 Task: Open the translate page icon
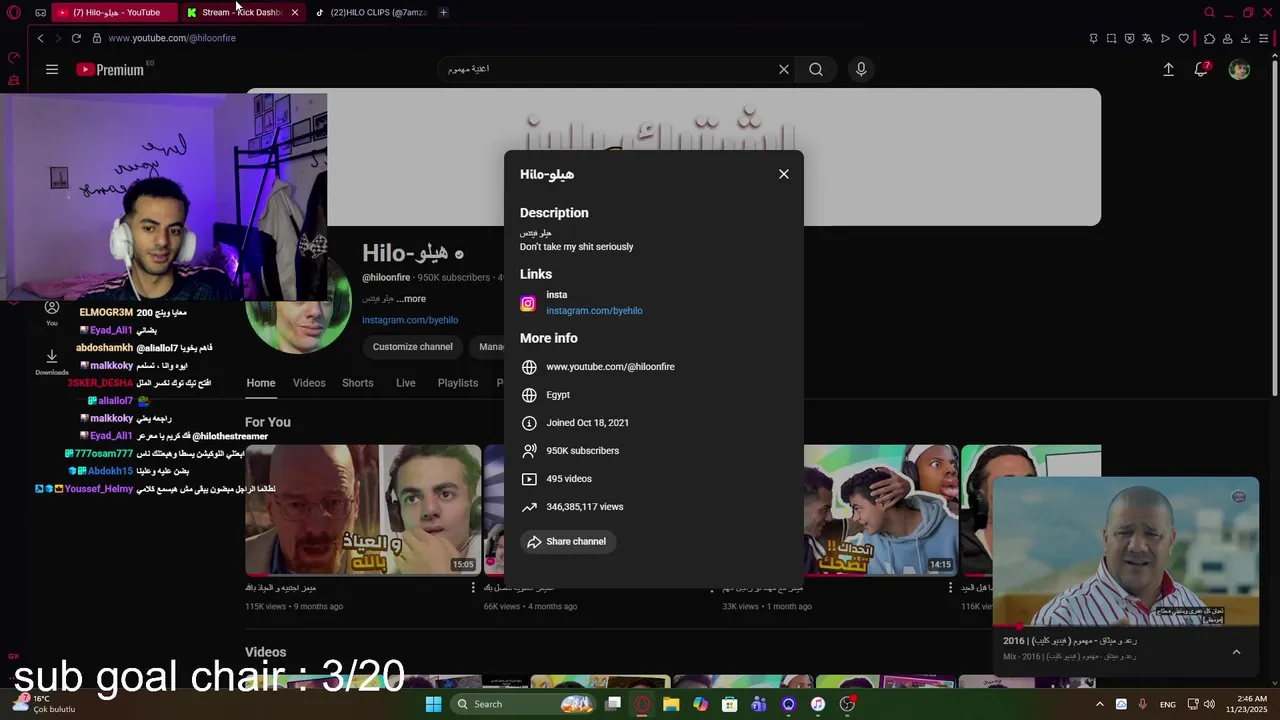click(1147, 38)
